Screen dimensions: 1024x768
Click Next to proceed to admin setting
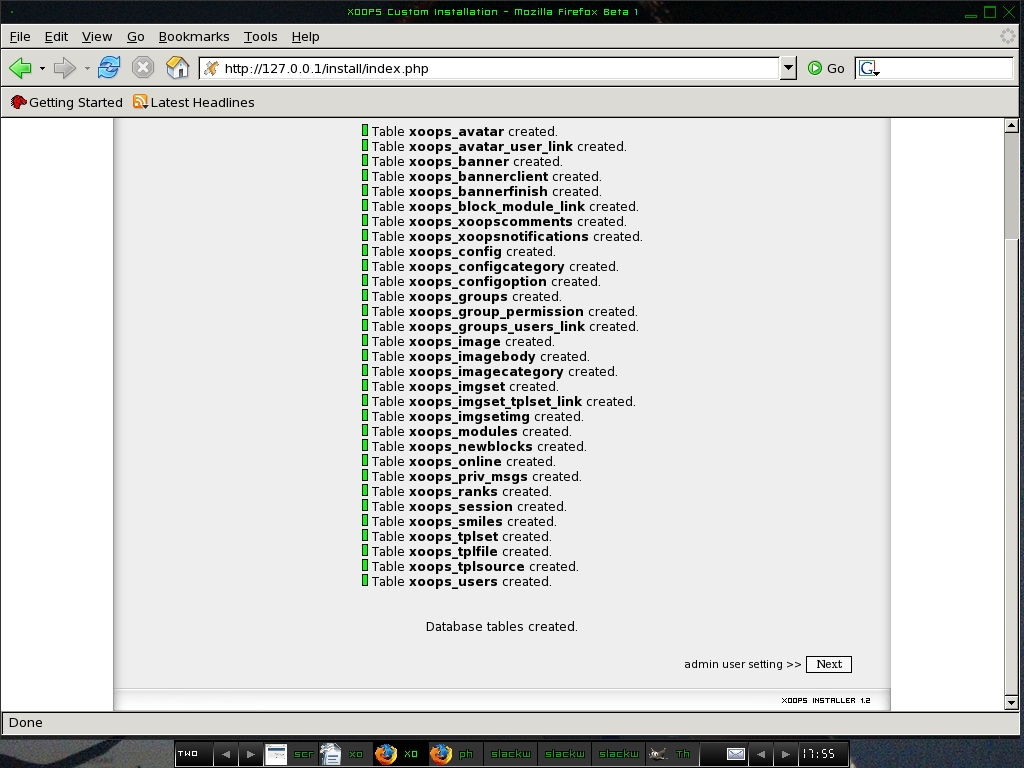[x=829, y=664]
